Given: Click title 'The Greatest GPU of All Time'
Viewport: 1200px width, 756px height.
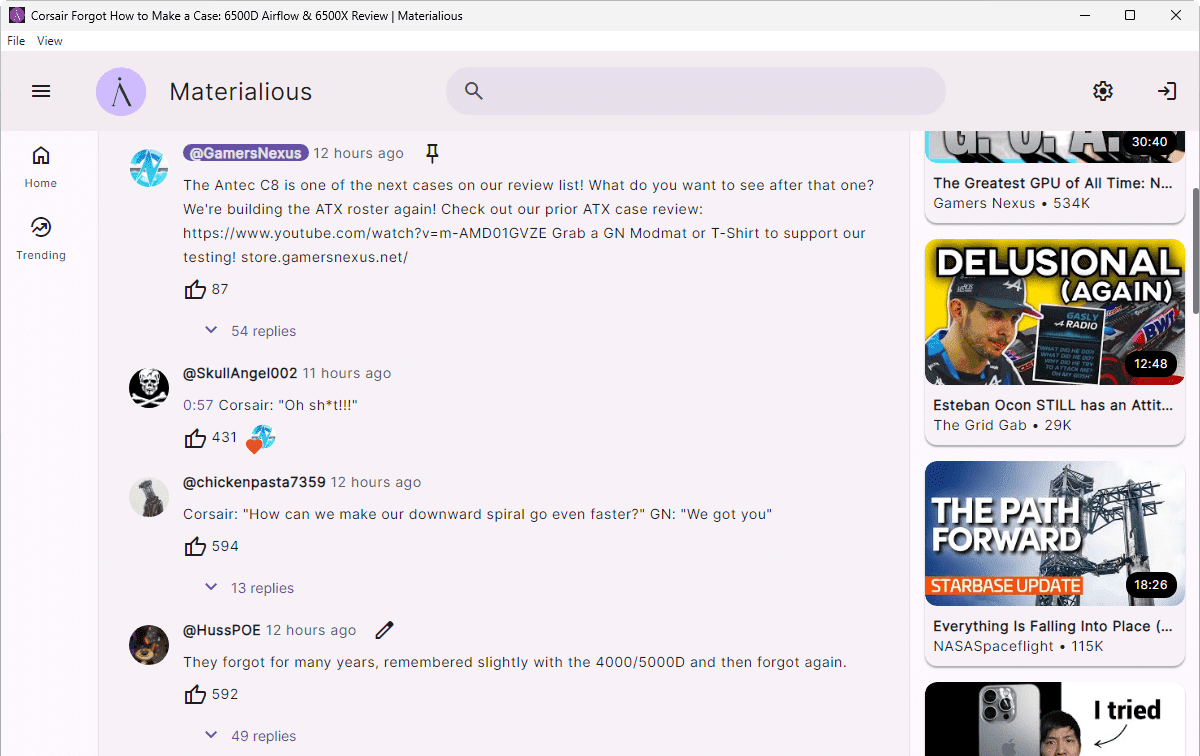Looking at the screenshot, I should 1053,183.
